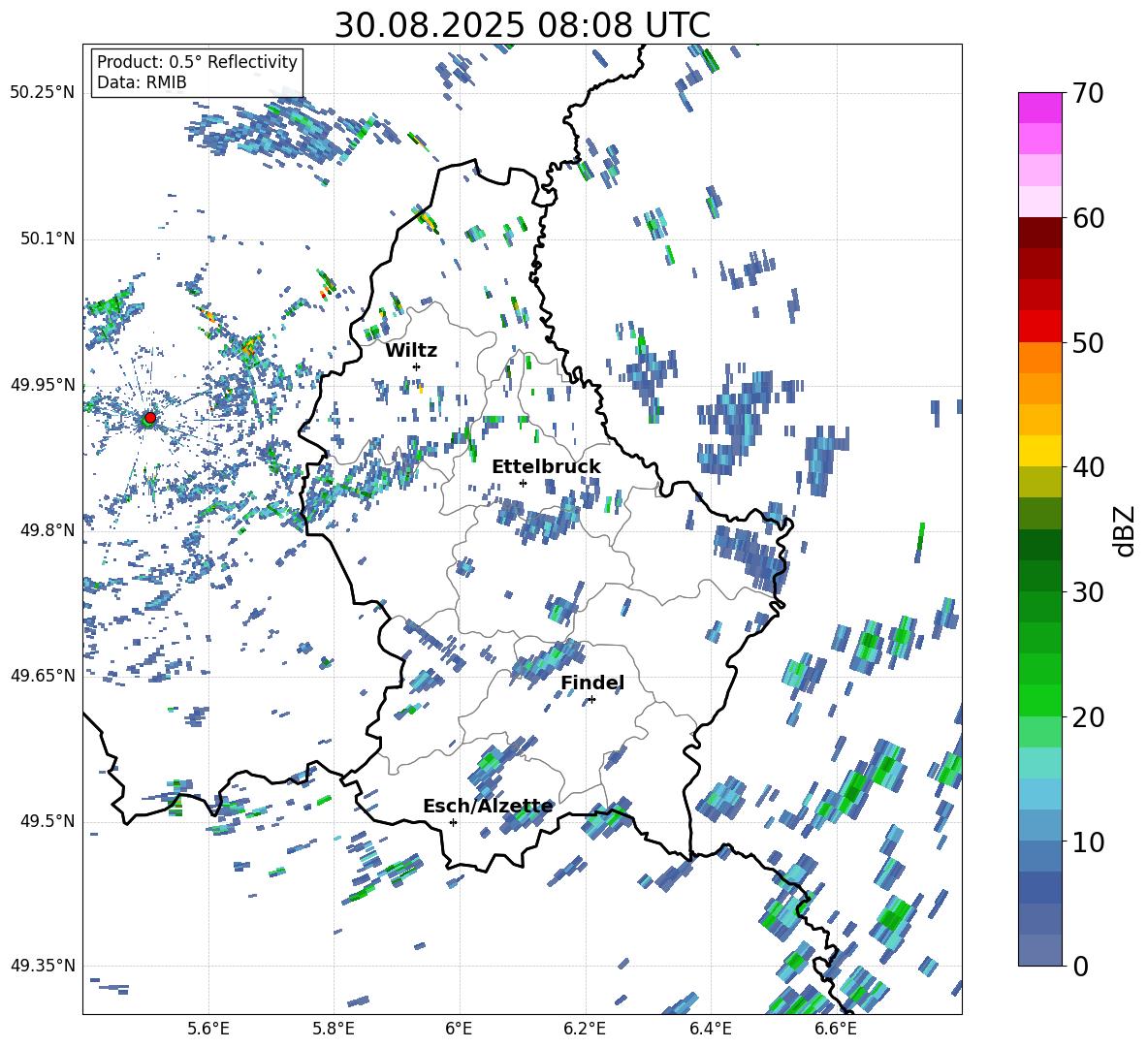This screenshot has width=1148, height=1048.
Task: Click the 6.2°E longitude label
Action: point(585,1029)
